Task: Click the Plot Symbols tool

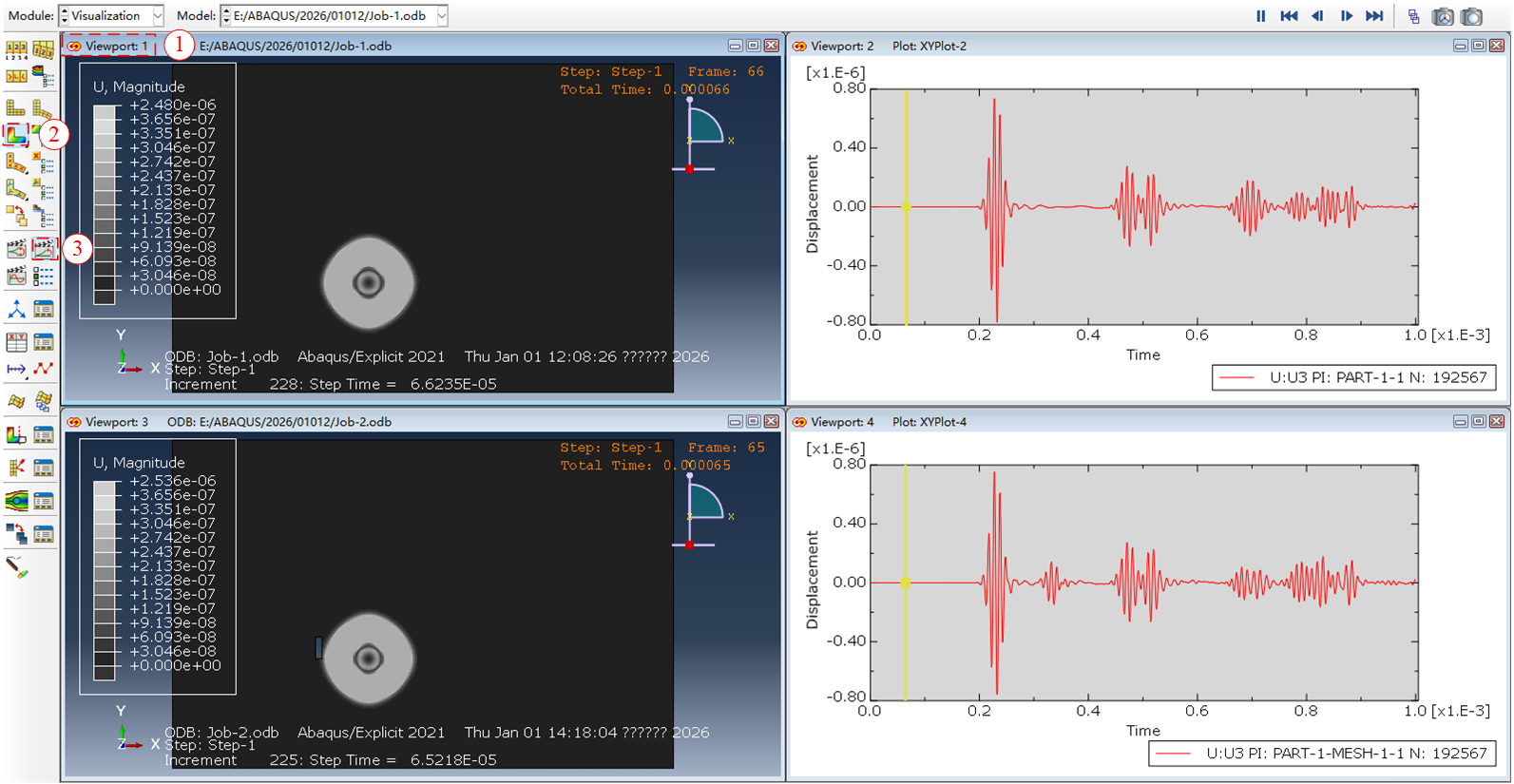Action: (16, 161)
